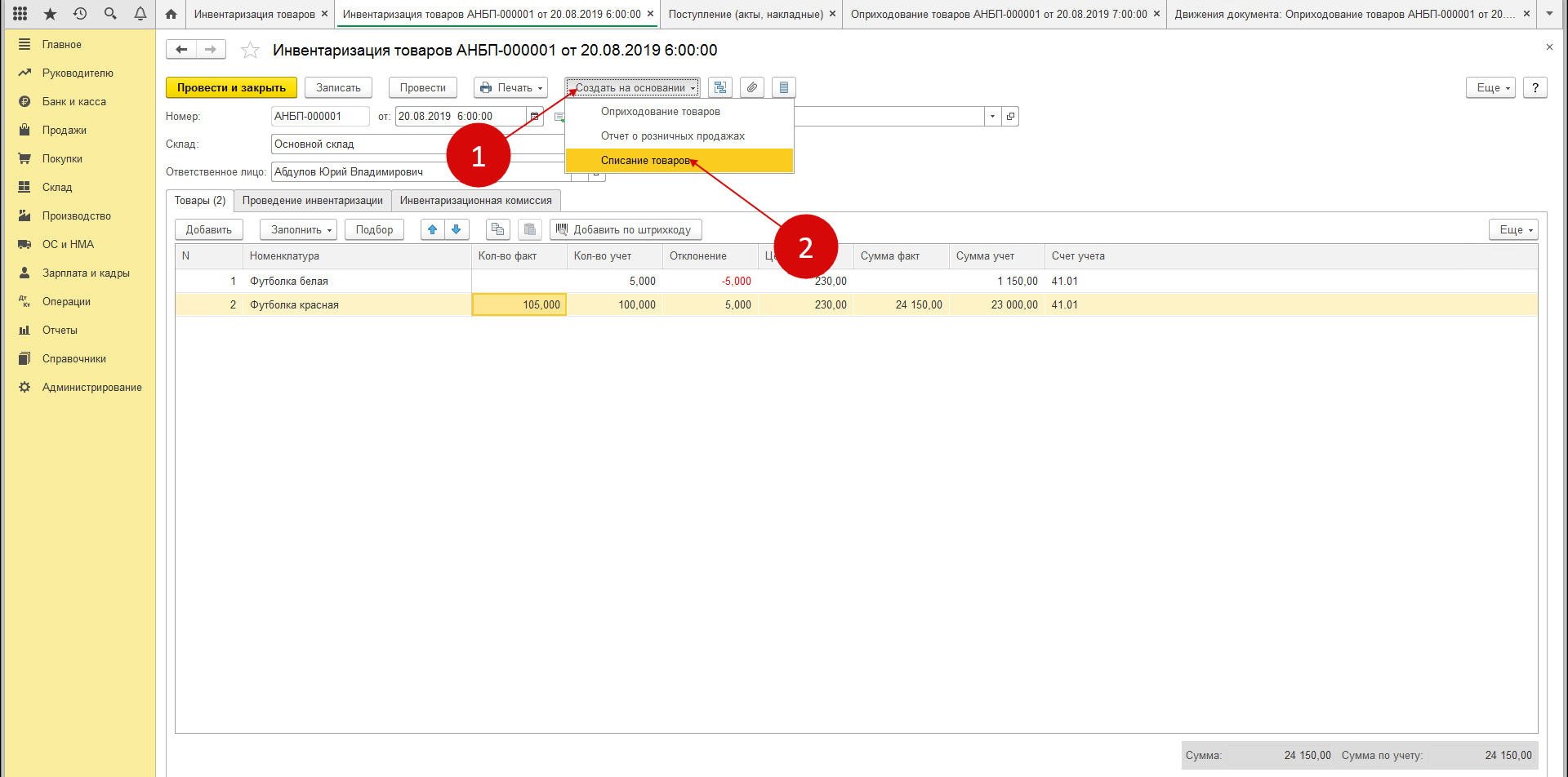
Task: Move table row down arrow
Action: [x=457, y=229]
